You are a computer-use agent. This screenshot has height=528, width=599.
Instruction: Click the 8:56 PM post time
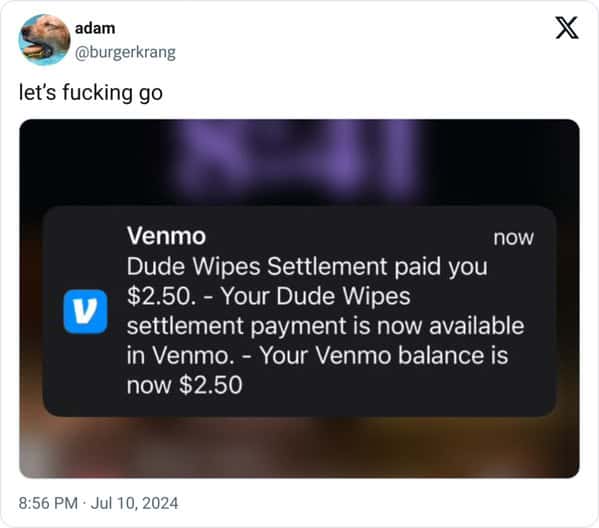[48, 503]
